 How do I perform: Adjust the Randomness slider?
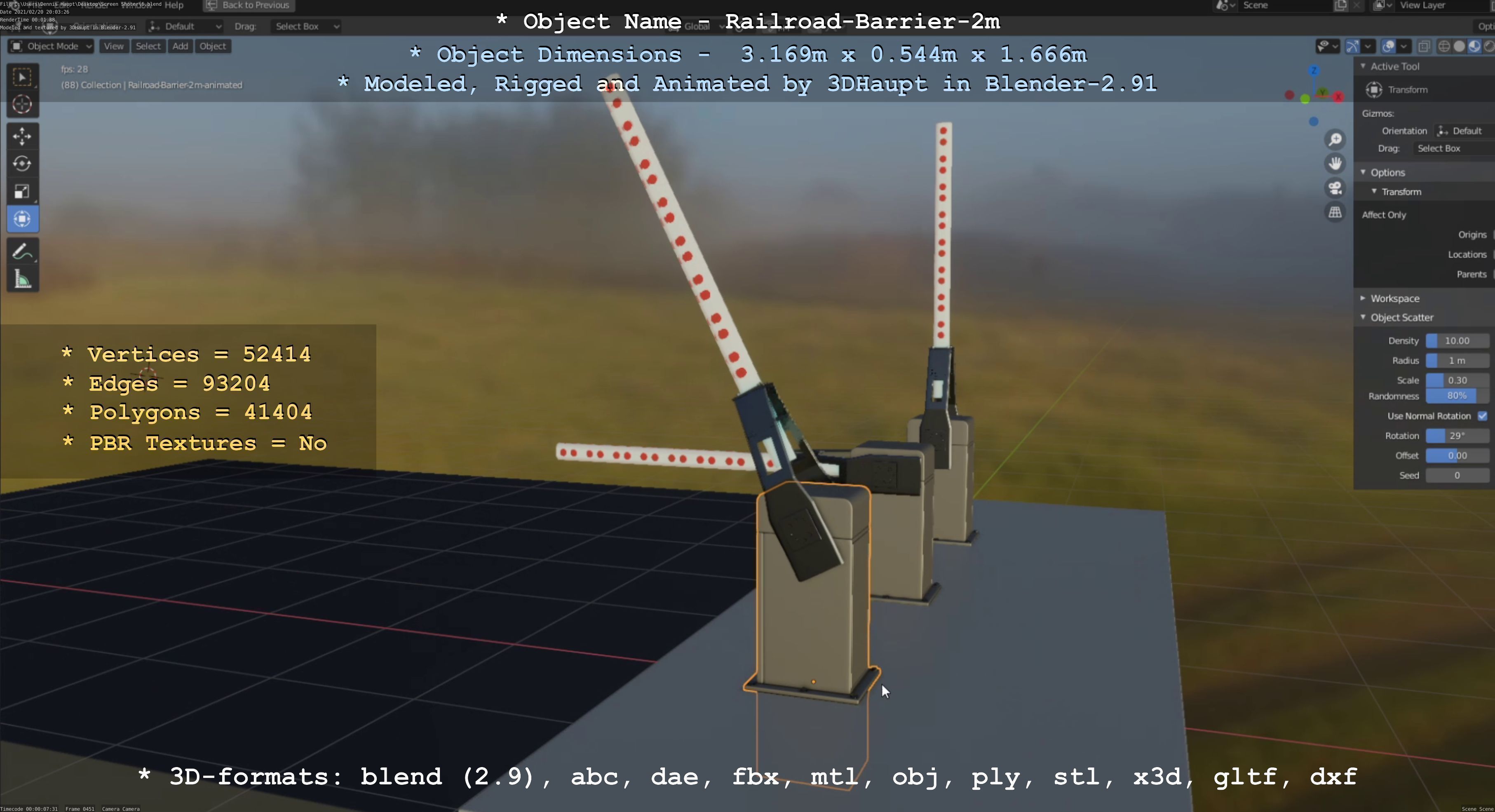1457,396
